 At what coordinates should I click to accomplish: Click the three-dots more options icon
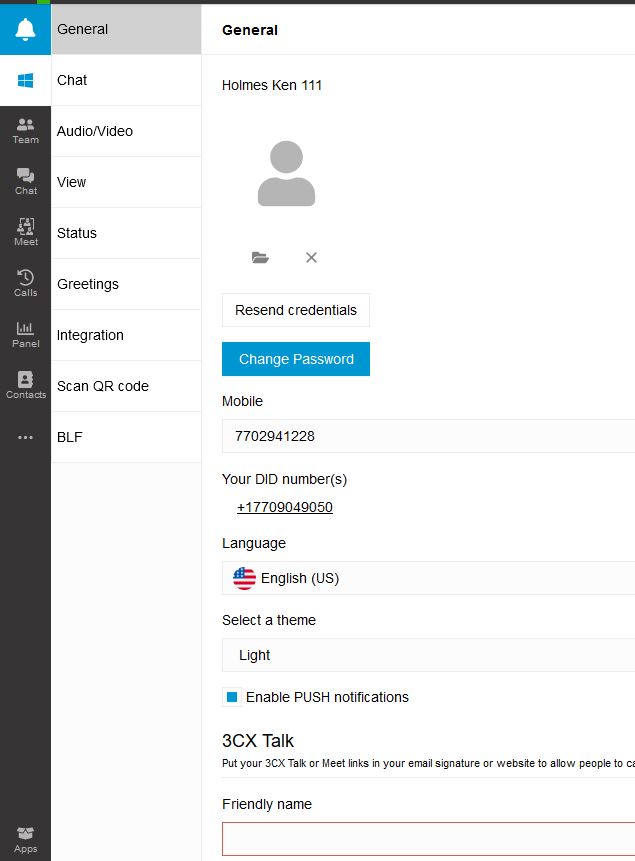point(25,437)
